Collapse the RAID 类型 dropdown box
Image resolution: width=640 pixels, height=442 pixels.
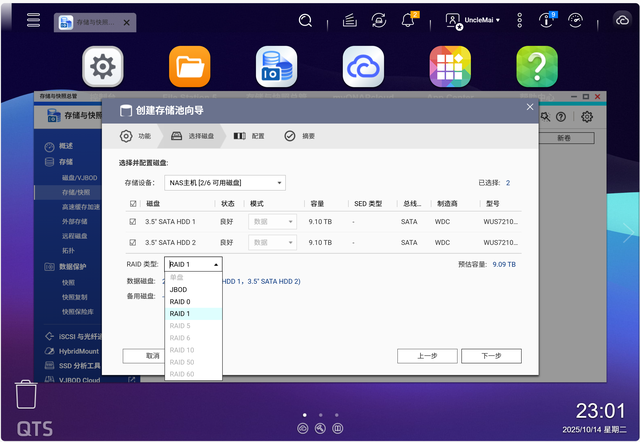(193, 264)
